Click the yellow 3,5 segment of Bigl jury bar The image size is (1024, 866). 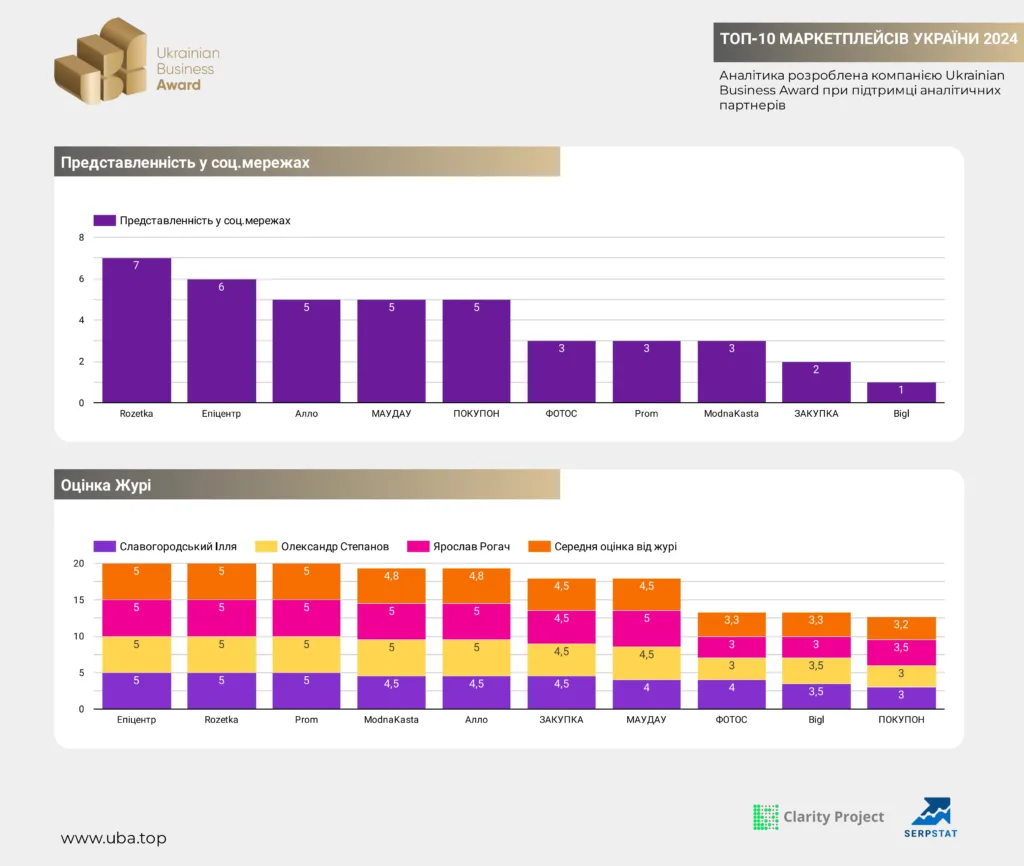point(816,671)
